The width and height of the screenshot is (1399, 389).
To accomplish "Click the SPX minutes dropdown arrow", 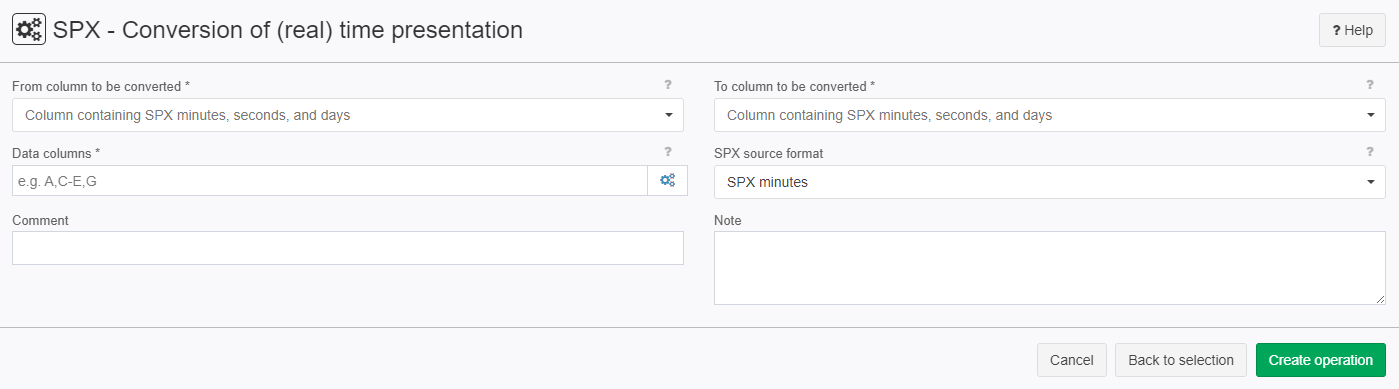I will click(x=1370, y=182).
